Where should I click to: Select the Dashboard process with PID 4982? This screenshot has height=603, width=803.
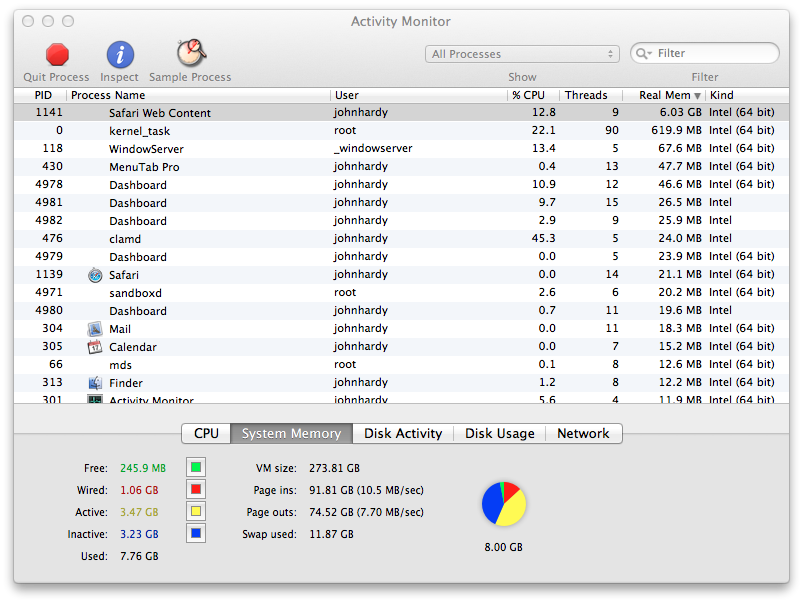pyautogui.click(x=402, y=220)
